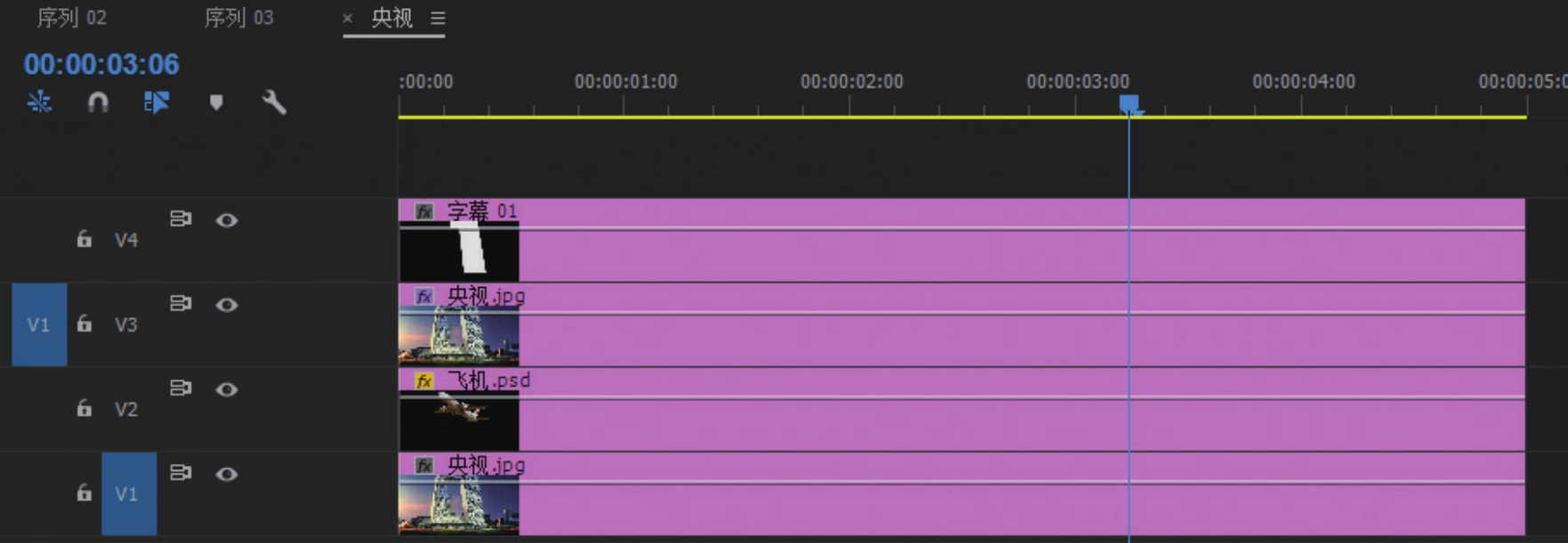Image resolution: width=1568 pixels, height=543 pixels.
Task: Toggle lock on V3 track
Action: click(x=84, y=324)
